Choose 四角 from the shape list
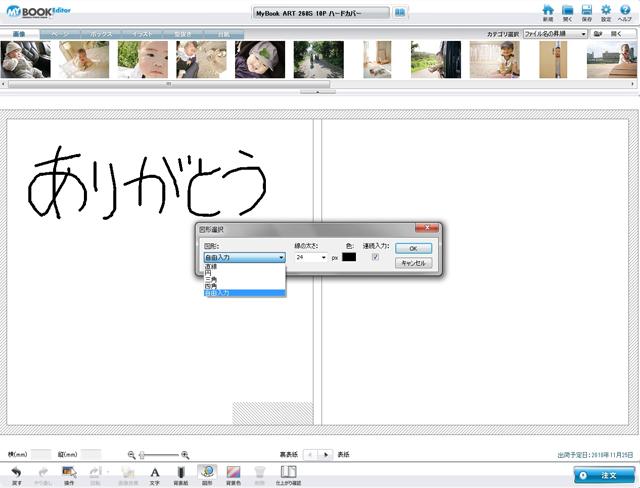Image resolution: width=640 pixels, height=488 pixels. pos(244,286)
